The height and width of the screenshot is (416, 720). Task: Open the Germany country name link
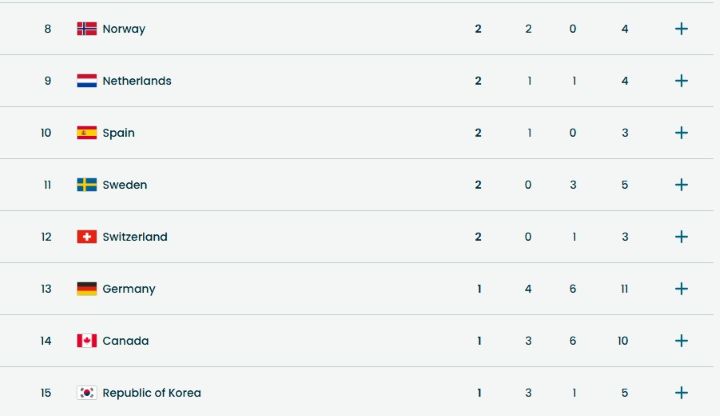pos(129,289)
